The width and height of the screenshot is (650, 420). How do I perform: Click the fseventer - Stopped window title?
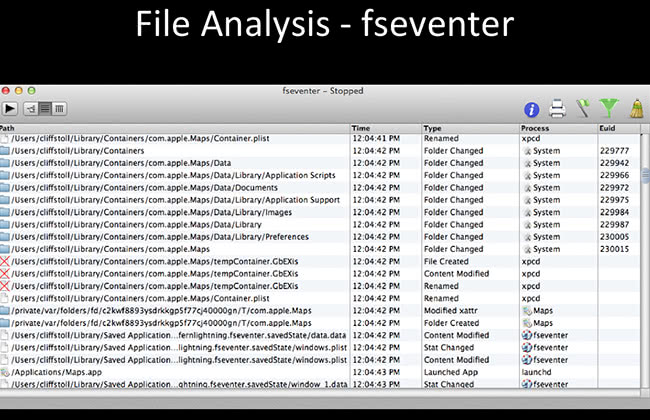pyautogui.click(x=323, y=91)
